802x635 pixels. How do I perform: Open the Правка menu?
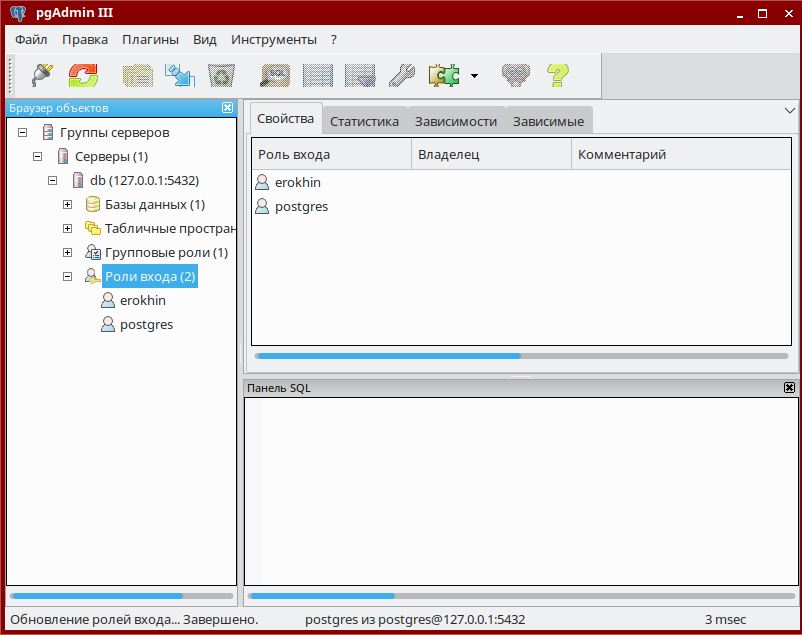85,39
